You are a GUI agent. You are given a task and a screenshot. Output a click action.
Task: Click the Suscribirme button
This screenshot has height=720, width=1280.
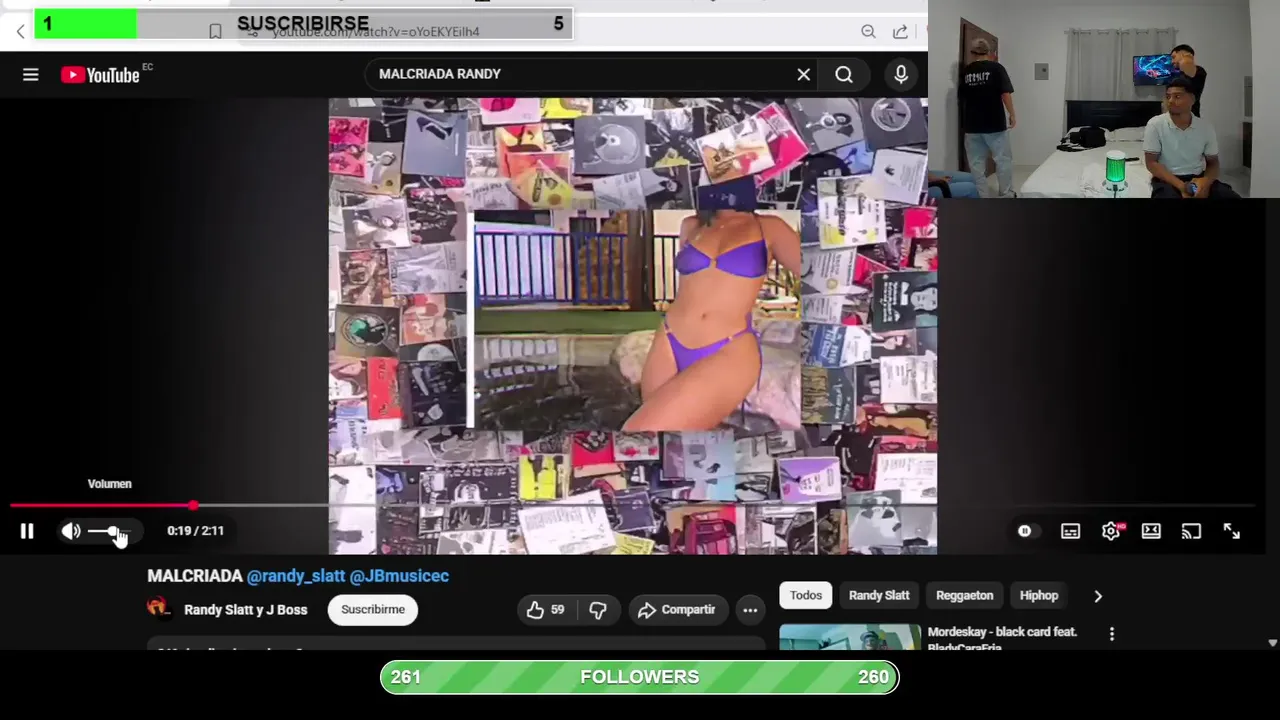point(373,610)
